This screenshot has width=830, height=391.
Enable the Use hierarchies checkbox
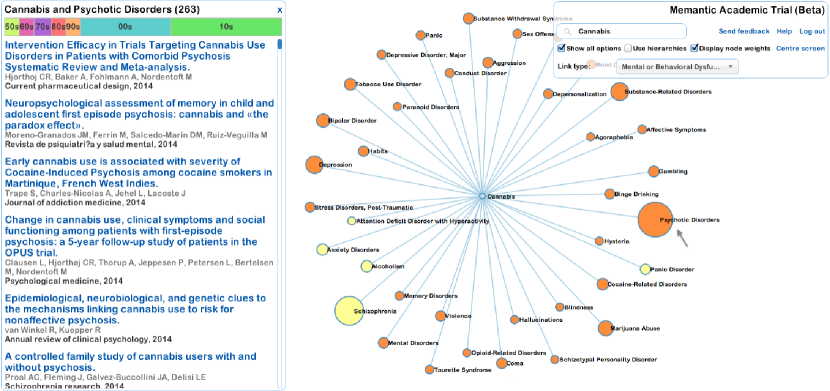point(628,48)
